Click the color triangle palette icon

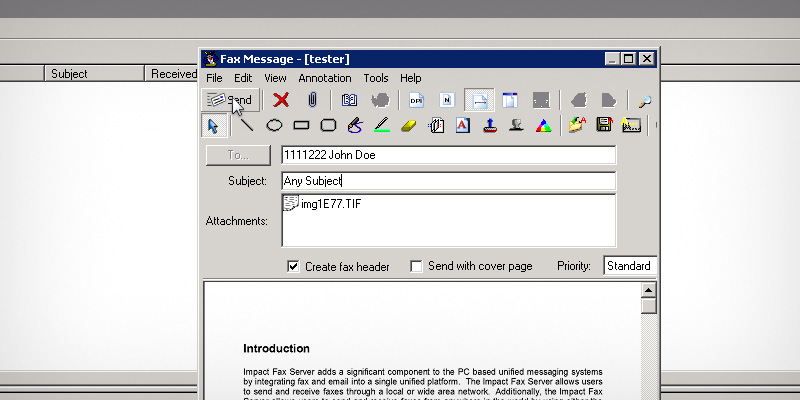(x=543, y=126)
